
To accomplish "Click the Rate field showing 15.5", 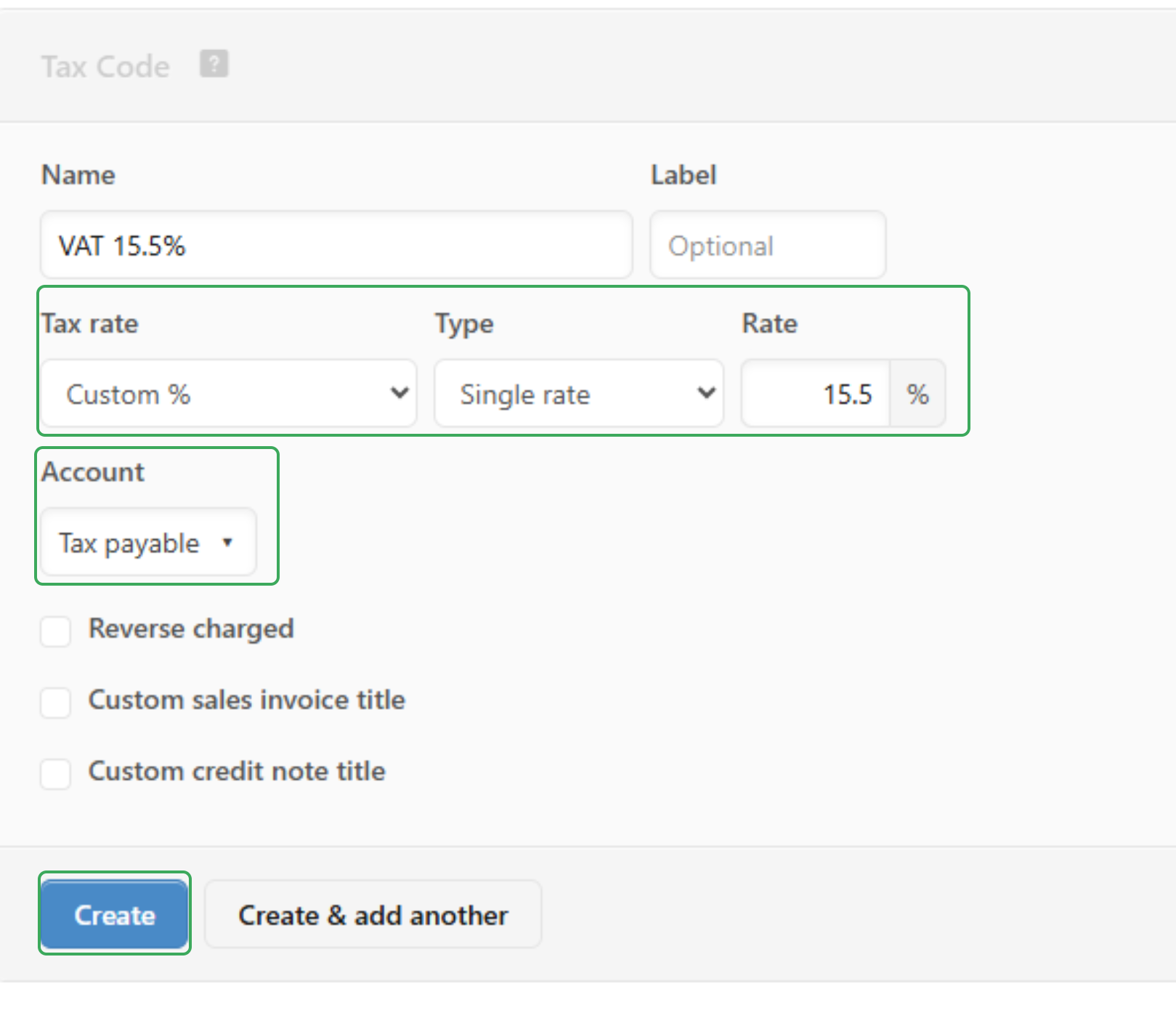I will [815, 394].
